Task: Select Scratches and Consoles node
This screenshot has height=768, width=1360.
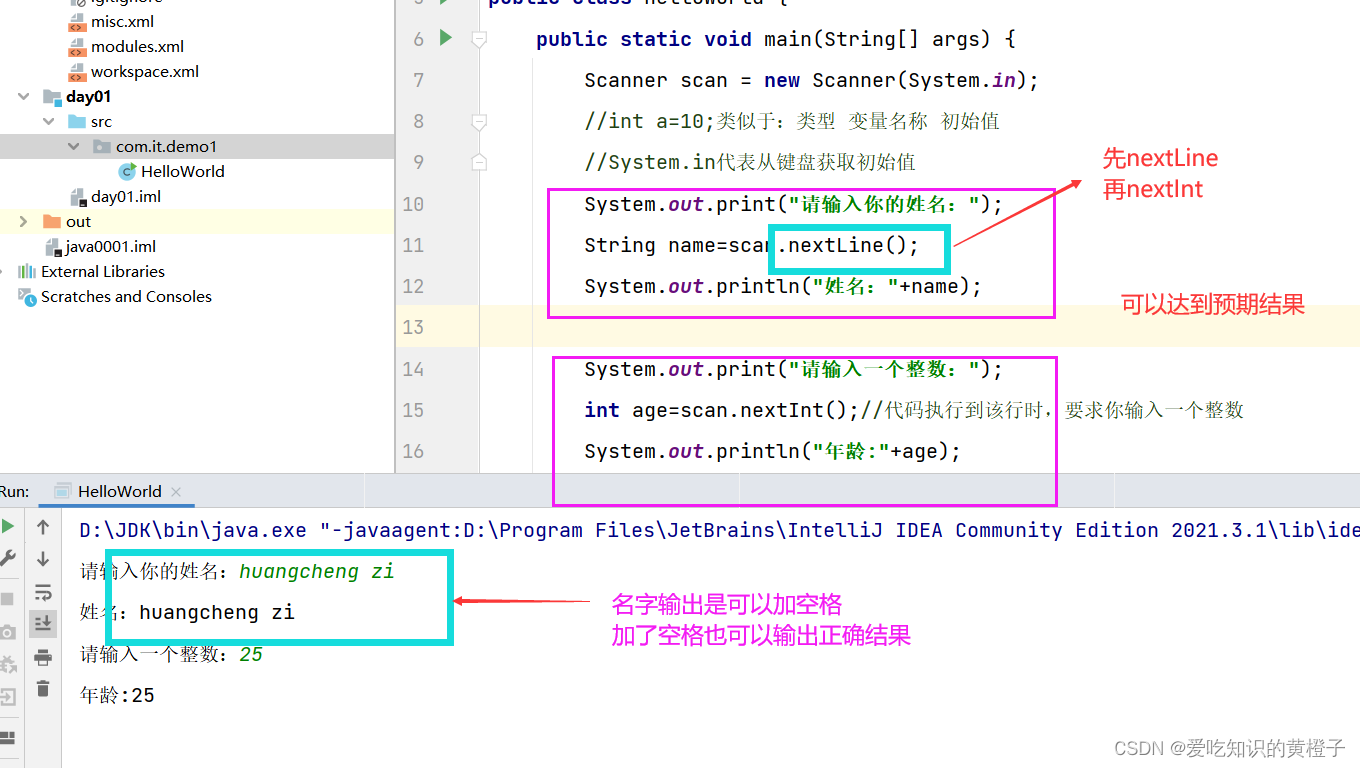Action: (x=126, y=297)
